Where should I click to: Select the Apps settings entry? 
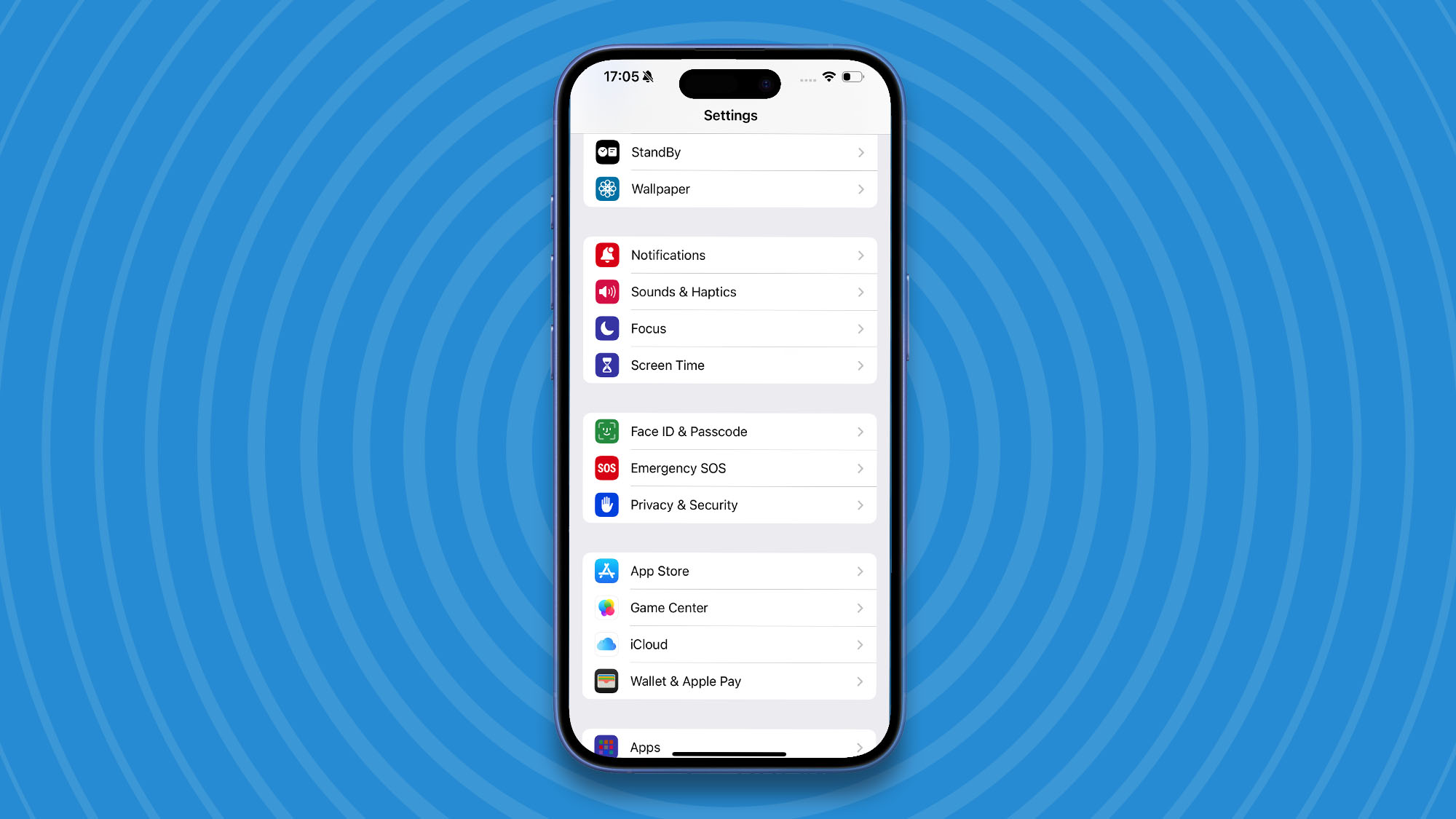coord(729,746)
